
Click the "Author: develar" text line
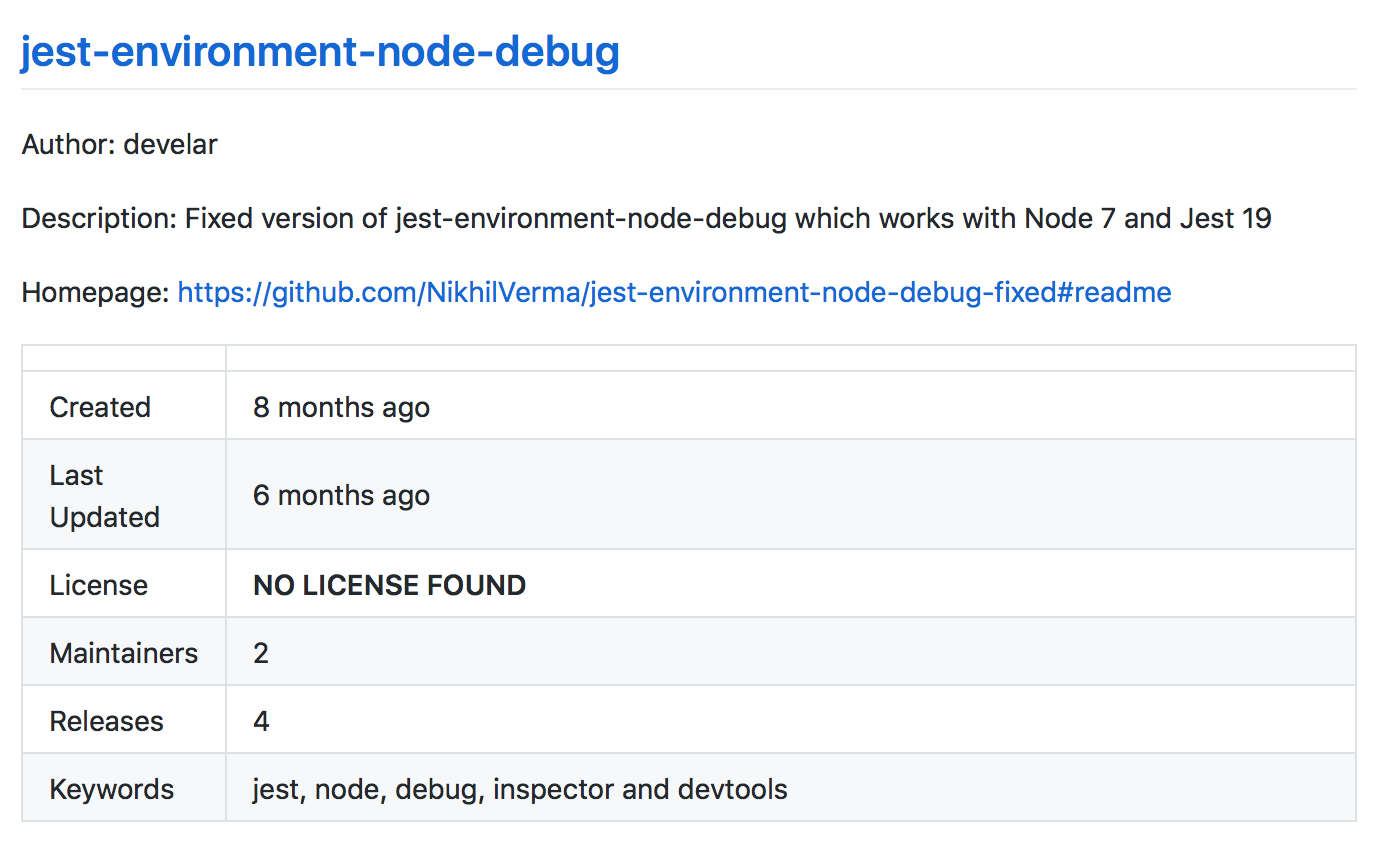[120, 145]
